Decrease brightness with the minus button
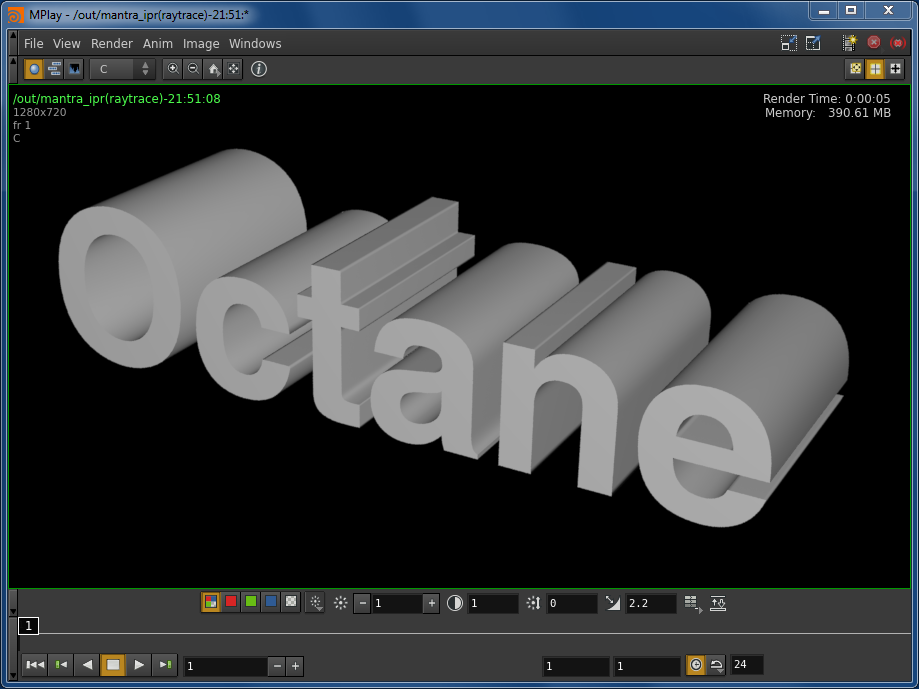This screenshot has height=689, width=919. click(362, 603)
